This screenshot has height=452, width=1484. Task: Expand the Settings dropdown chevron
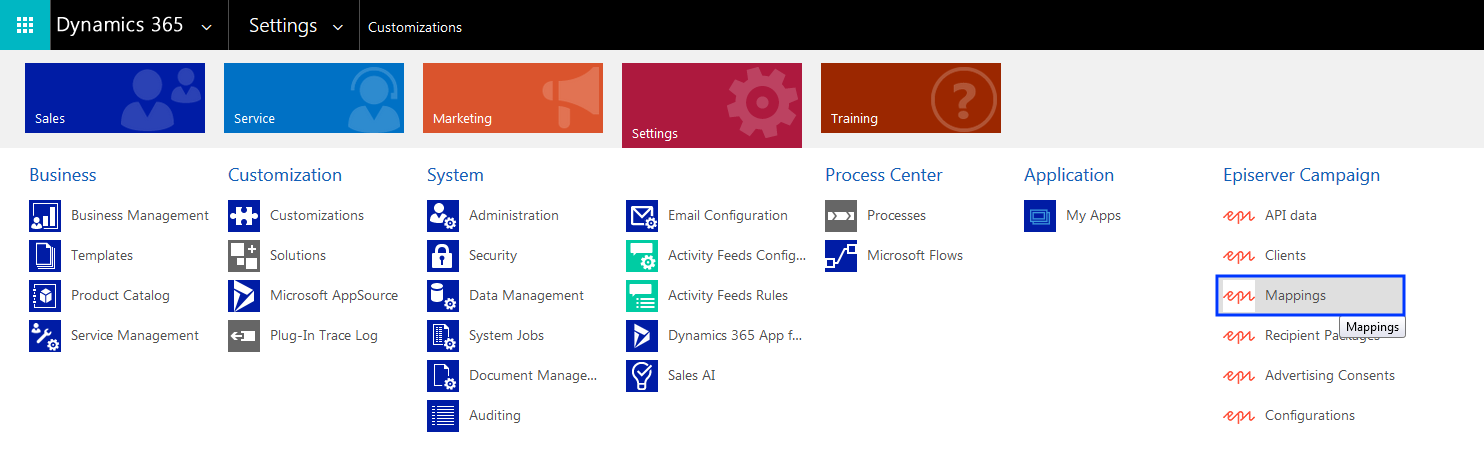pyautogui.click(x=338, y=27)
